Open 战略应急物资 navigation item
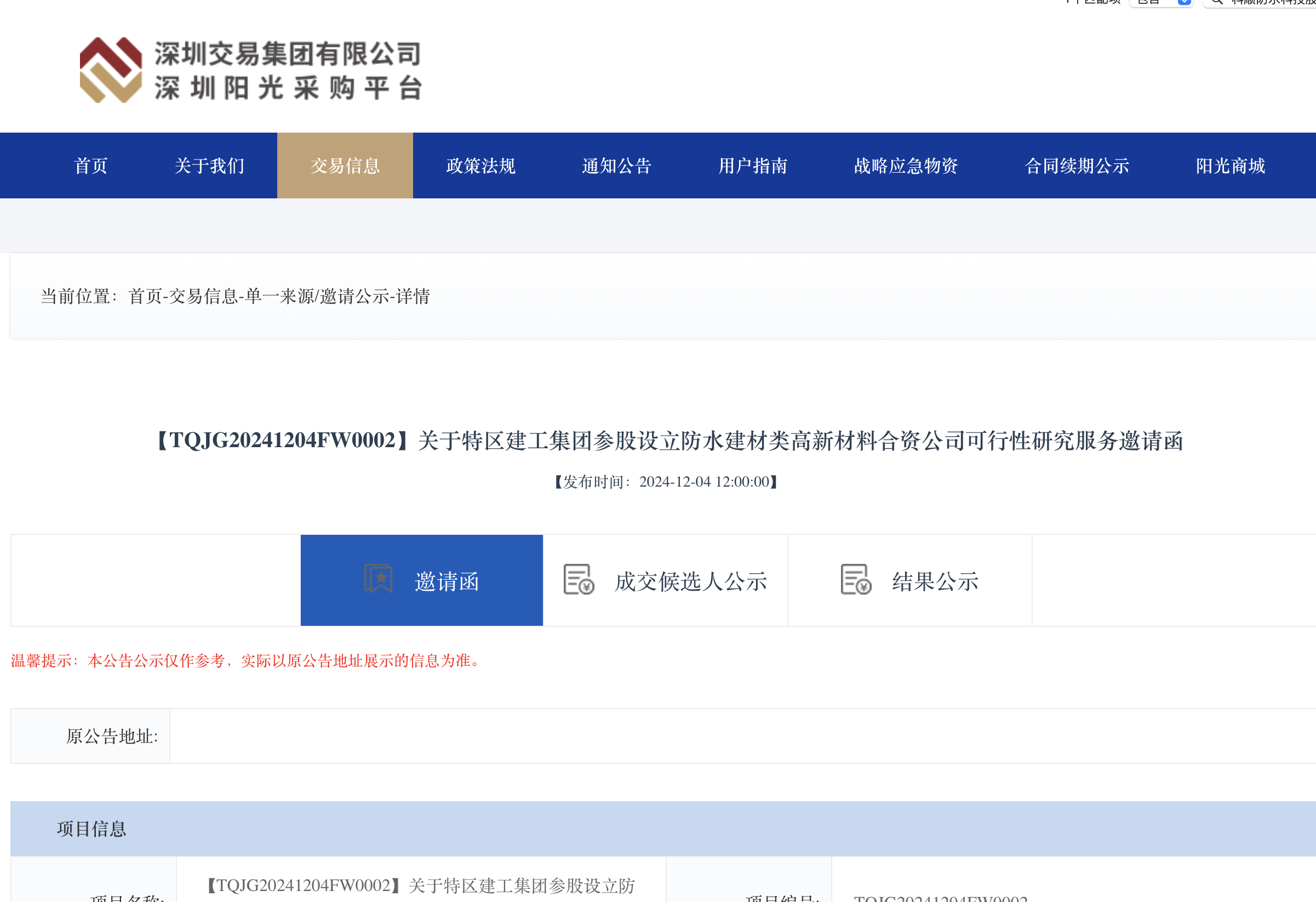This screenshot has height=902, width=1316. (x=906, y=166)
